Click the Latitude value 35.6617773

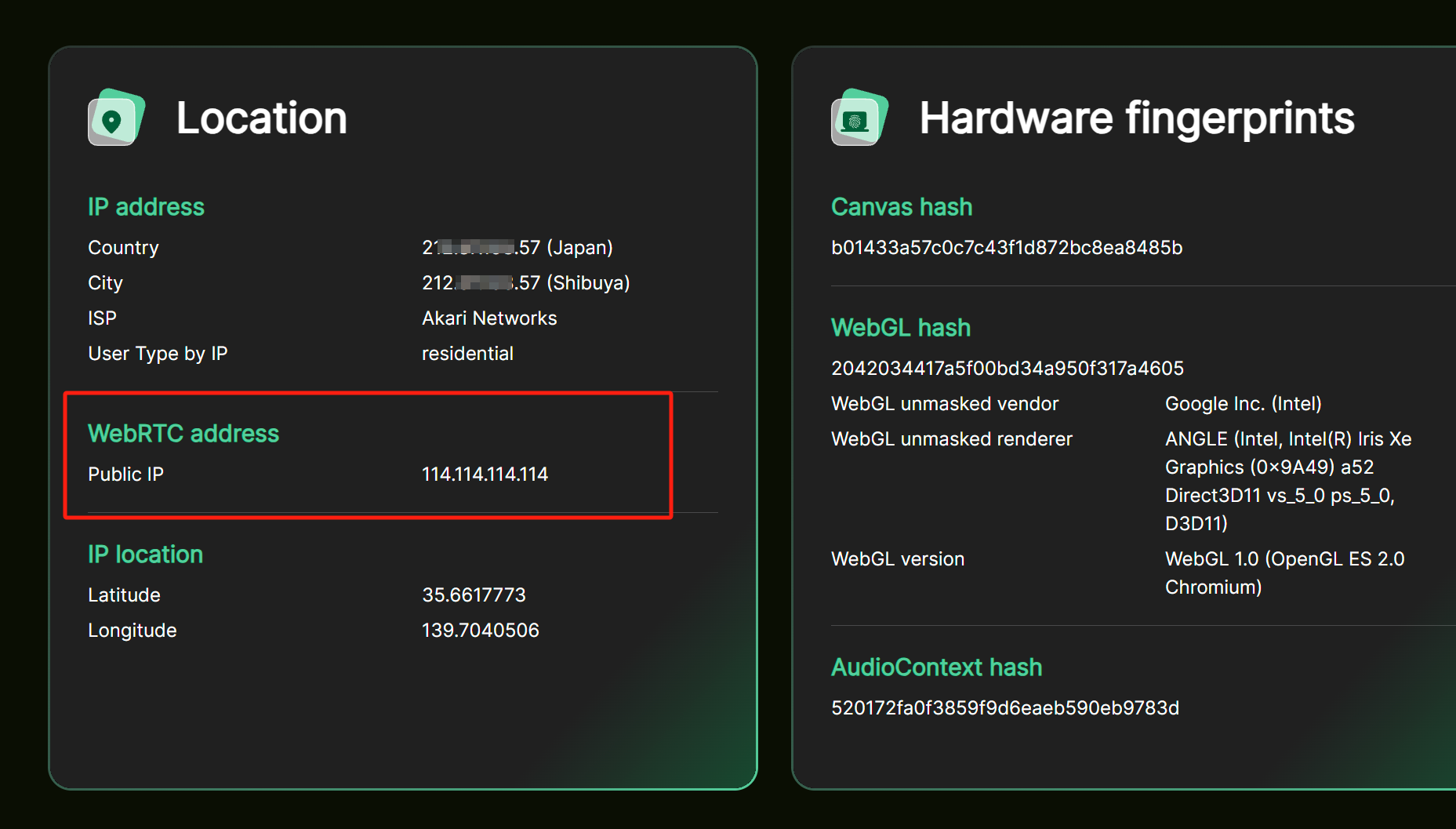click(x=474, y=595)
